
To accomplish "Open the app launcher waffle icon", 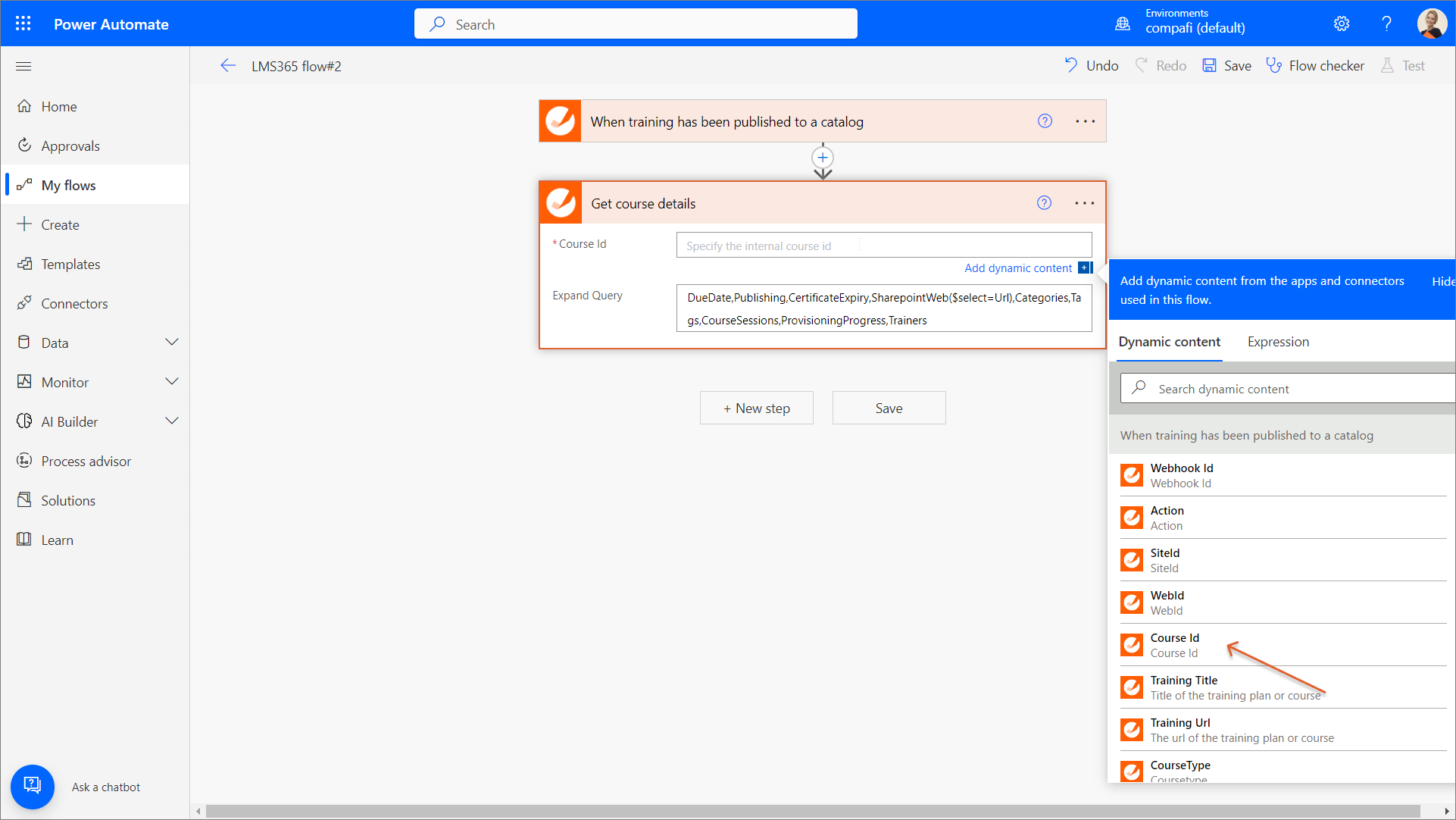I will coord(23,23).
